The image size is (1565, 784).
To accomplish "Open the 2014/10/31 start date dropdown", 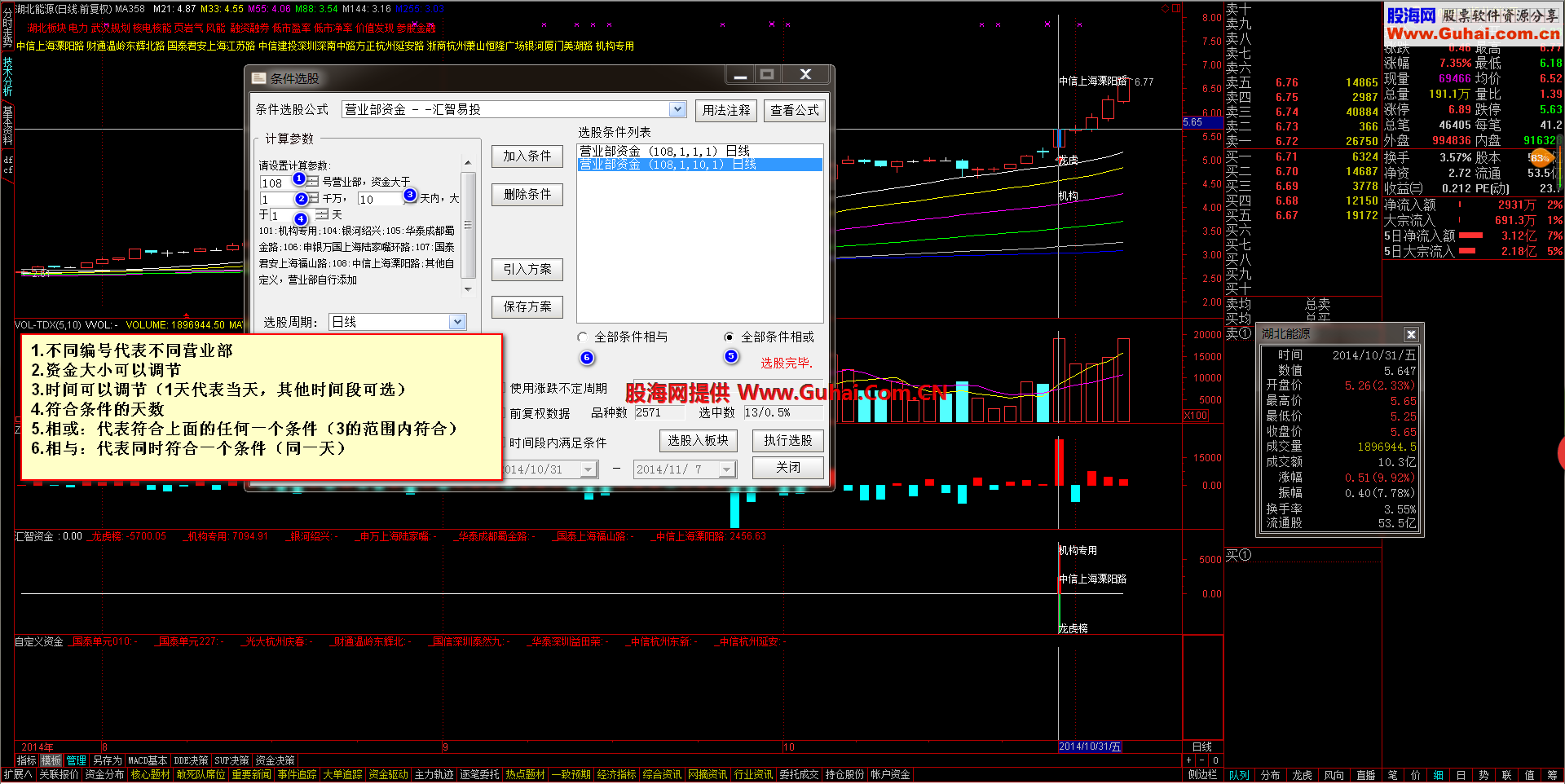I will [589, 469].
